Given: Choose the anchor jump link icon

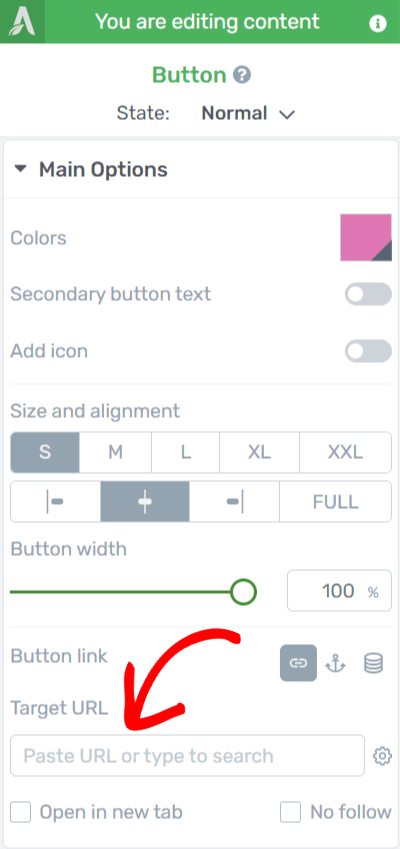Looking at the screenshot, I should point(336,663).
